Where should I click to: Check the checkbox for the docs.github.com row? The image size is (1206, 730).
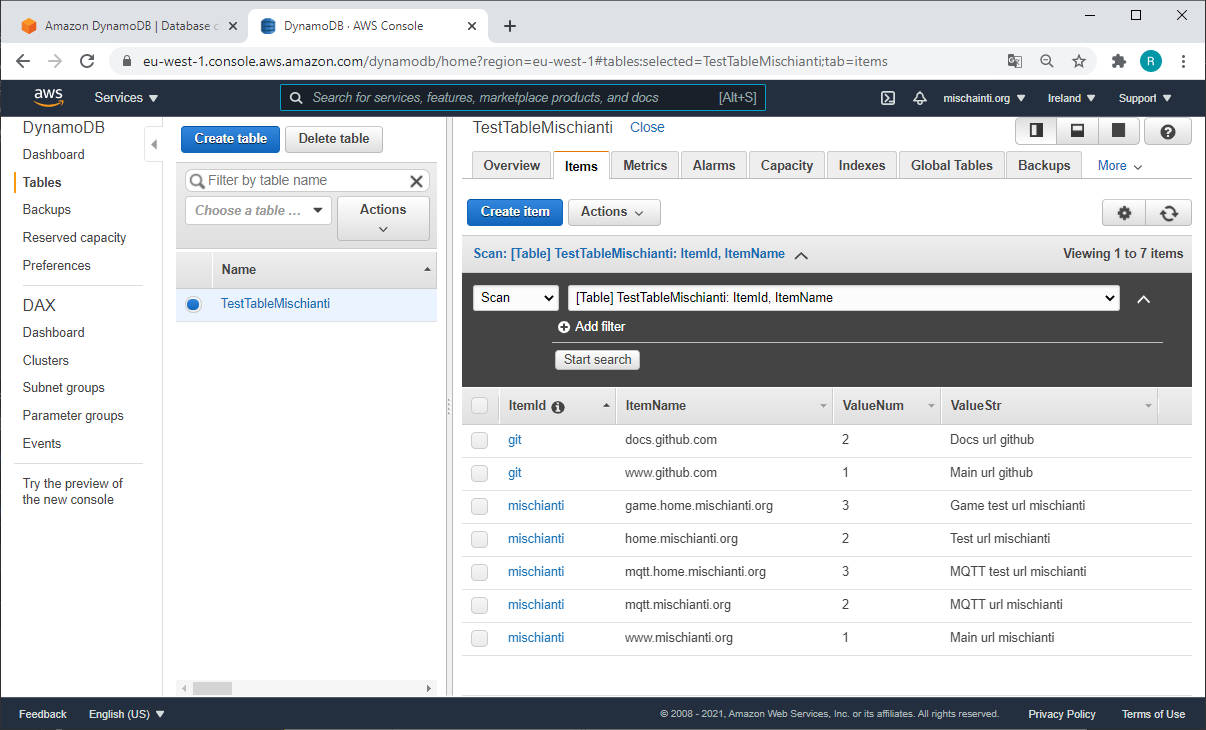[x=479, y=440]
